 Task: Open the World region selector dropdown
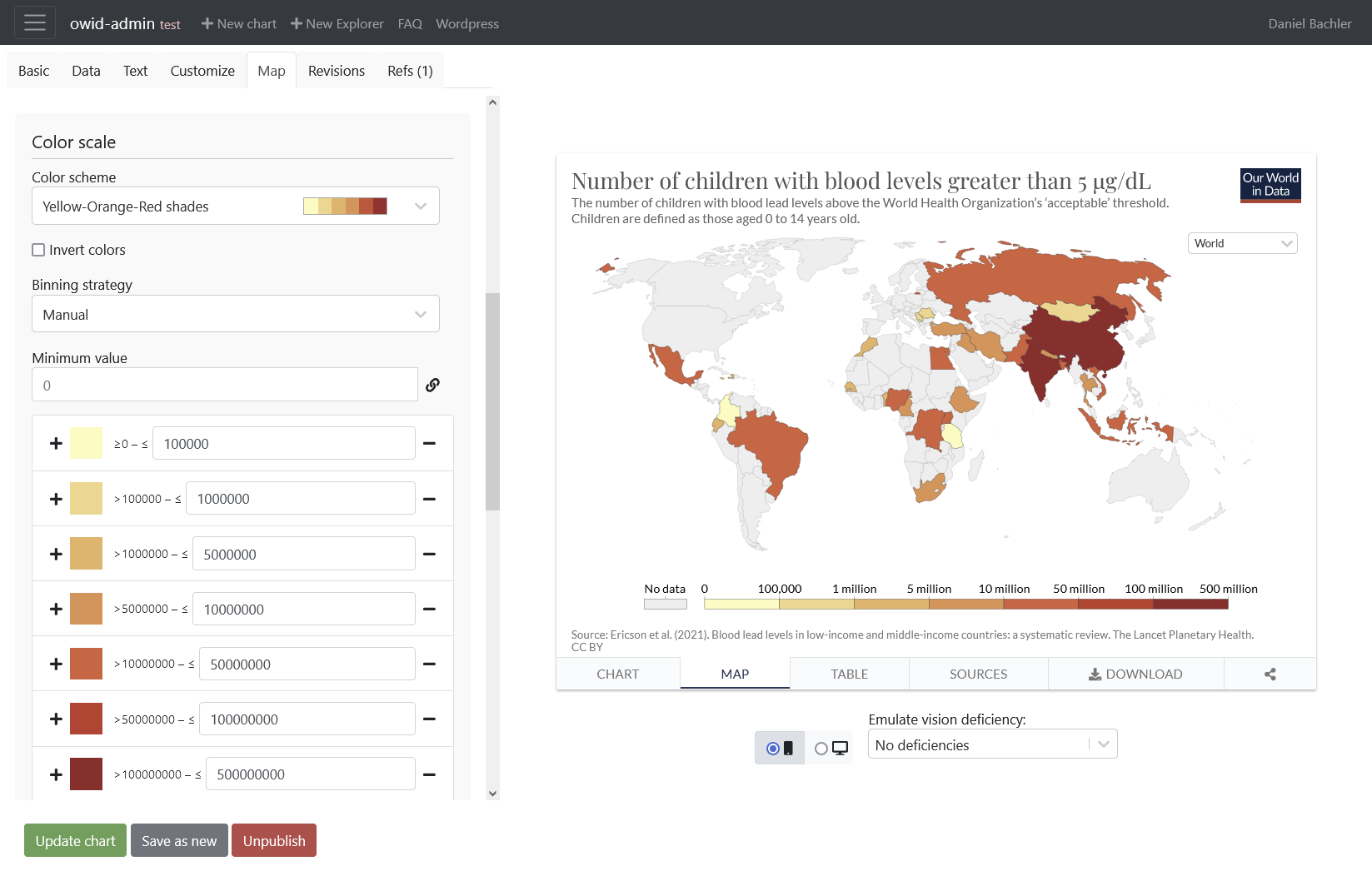[x=1242, y=243]
